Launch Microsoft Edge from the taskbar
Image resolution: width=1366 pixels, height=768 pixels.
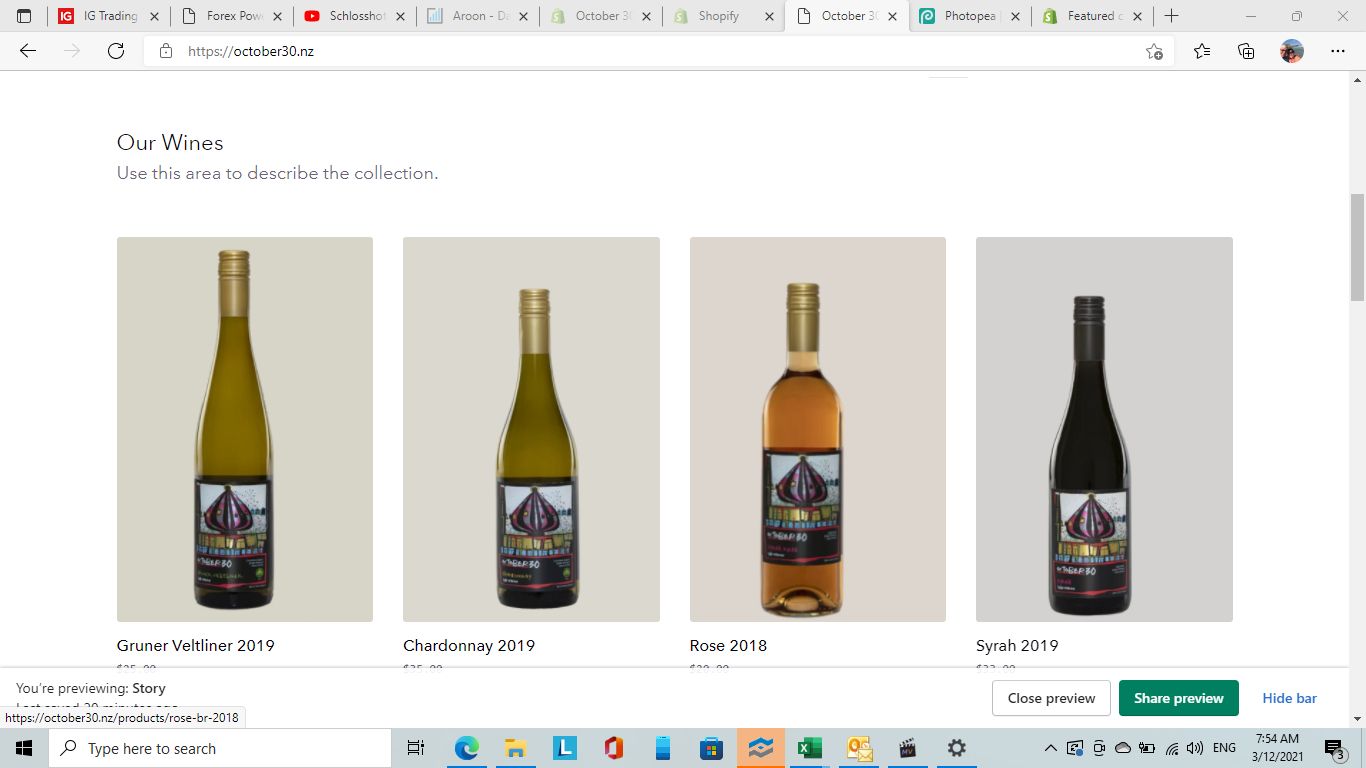[467, 748]
